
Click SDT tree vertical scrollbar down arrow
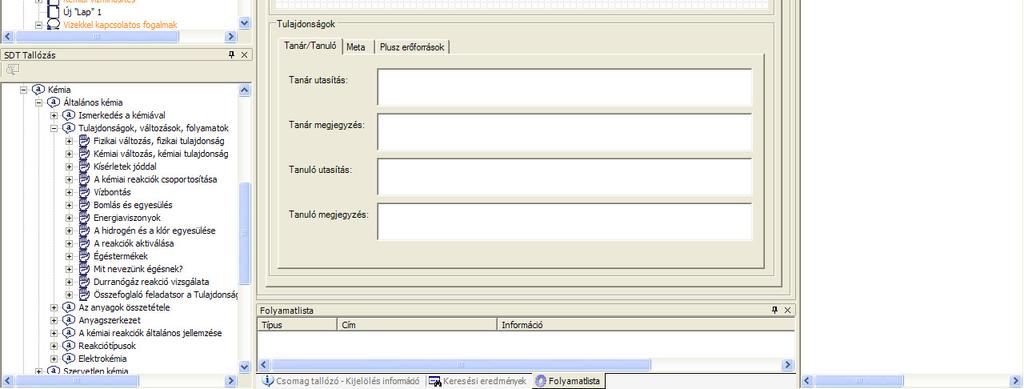tap(245, 367)
